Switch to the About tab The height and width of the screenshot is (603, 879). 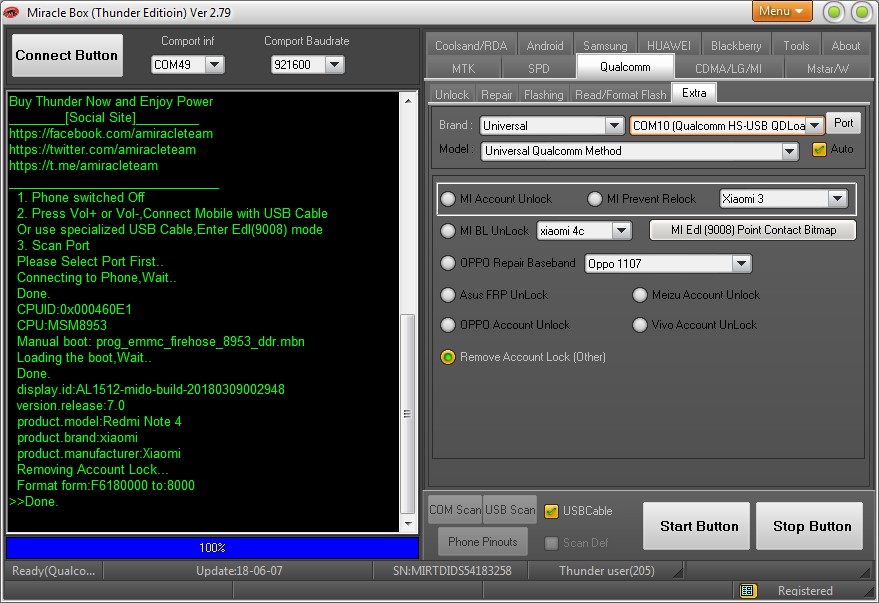(x=846, y=45)
